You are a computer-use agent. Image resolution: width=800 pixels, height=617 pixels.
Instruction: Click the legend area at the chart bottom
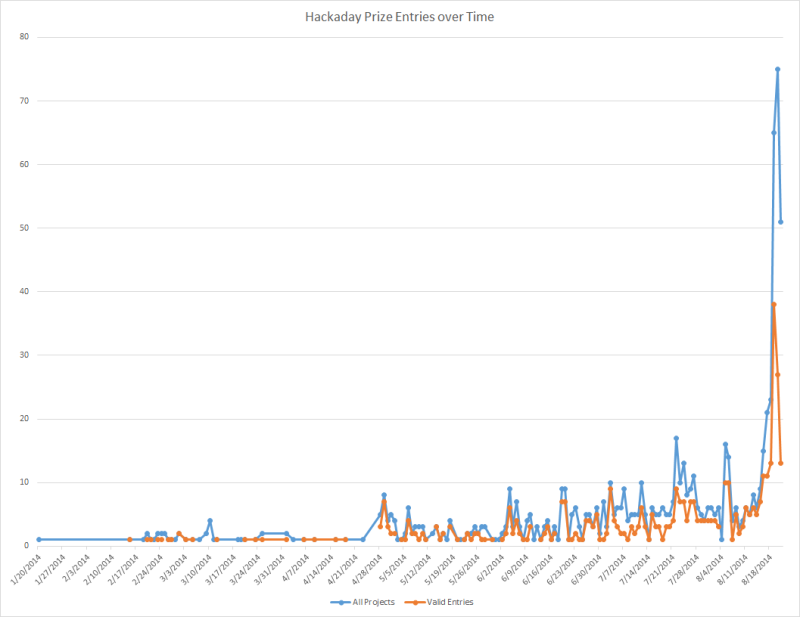click(x=400, y=602)
